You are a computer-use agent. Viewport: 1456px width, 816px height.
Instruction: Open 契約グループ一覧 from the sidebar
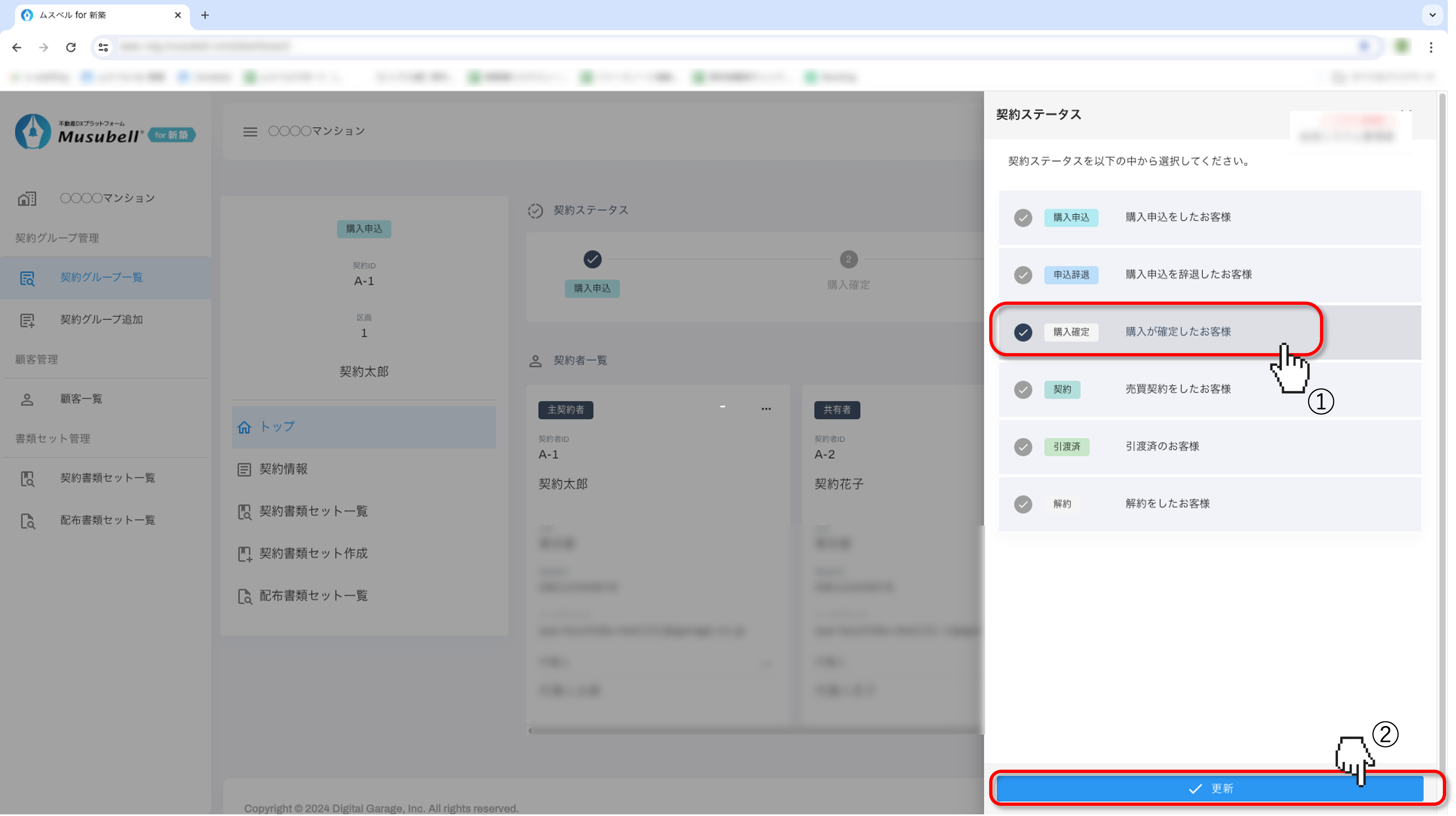(x=101, y=277)
